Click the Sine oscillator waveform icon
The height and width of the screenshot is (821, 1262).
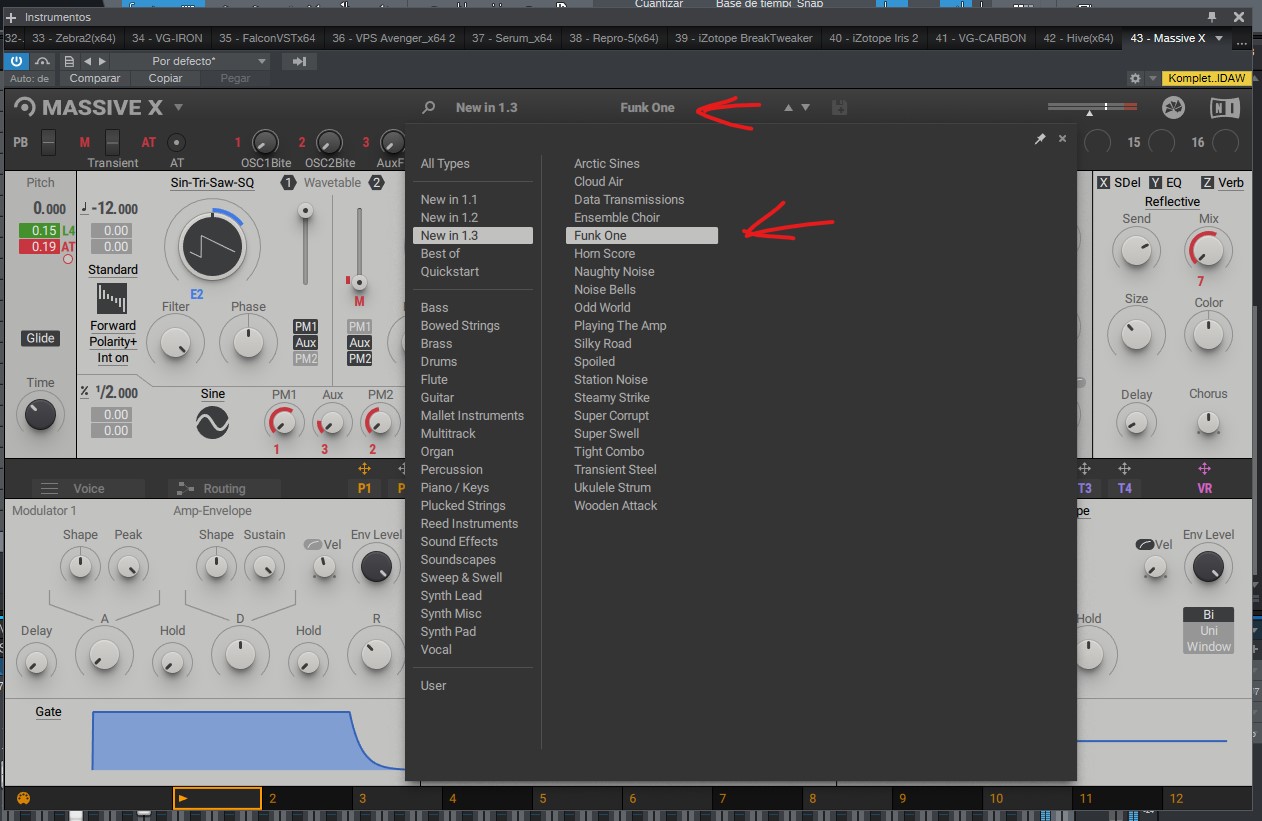212,424
